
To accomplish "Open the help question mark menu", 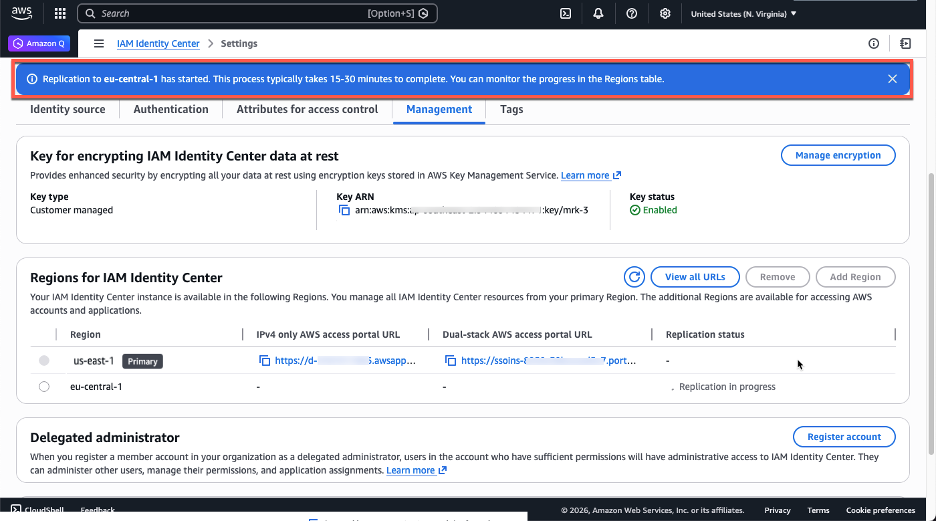I will pos(632,14).
